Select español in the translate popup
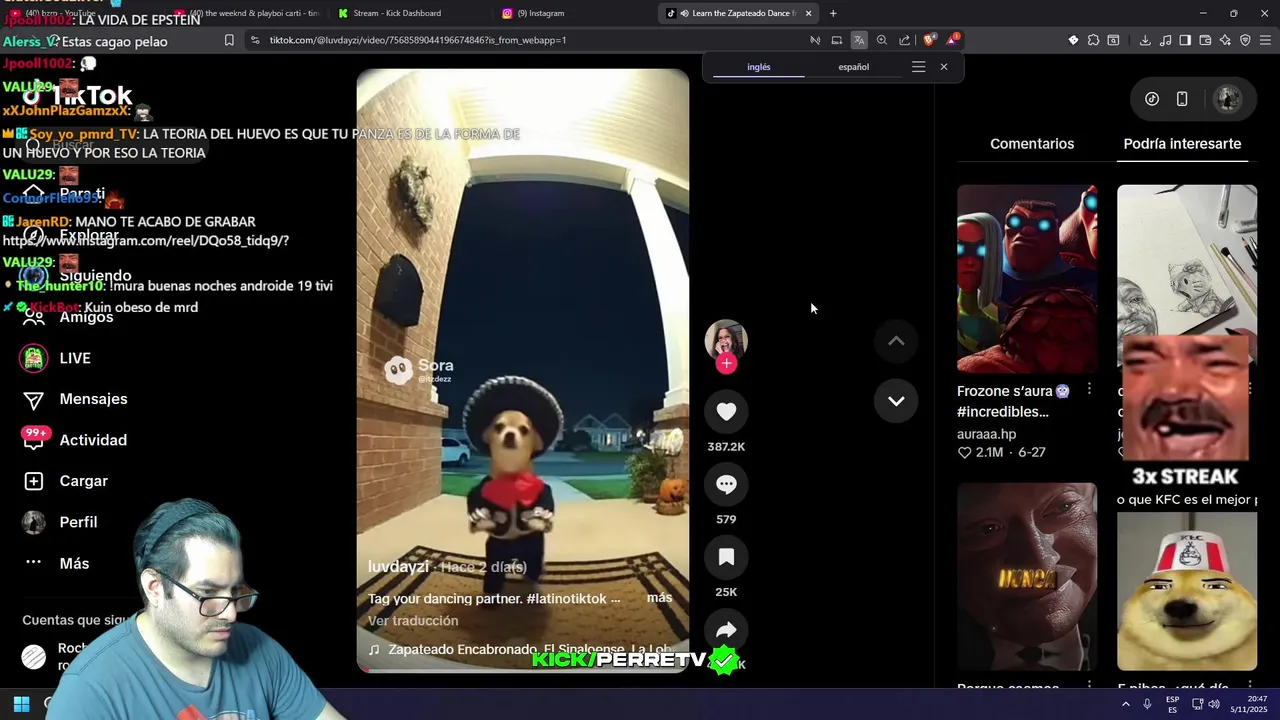 [x=853, y=67]
